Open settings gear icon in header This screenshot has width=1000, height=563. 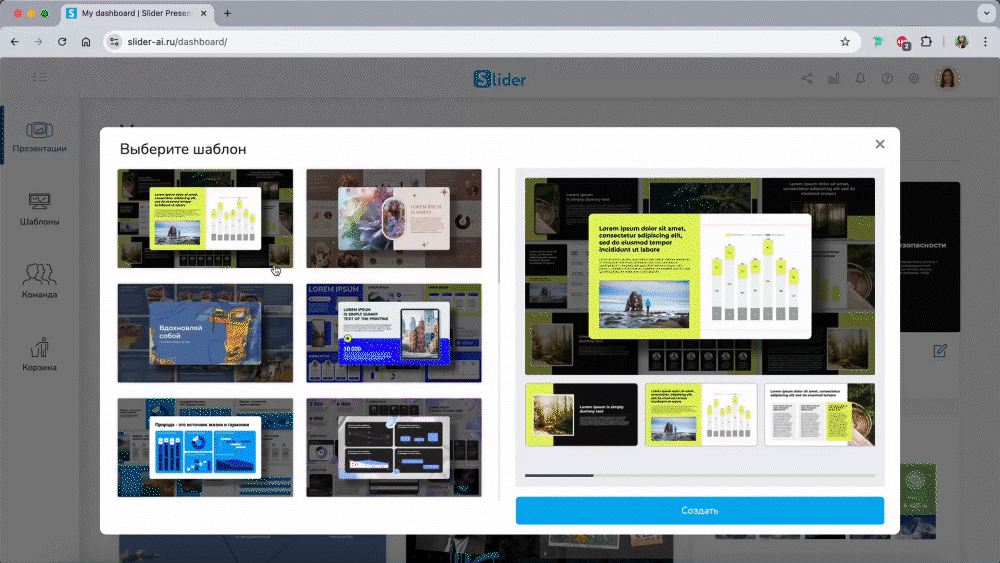click(914, 78)
